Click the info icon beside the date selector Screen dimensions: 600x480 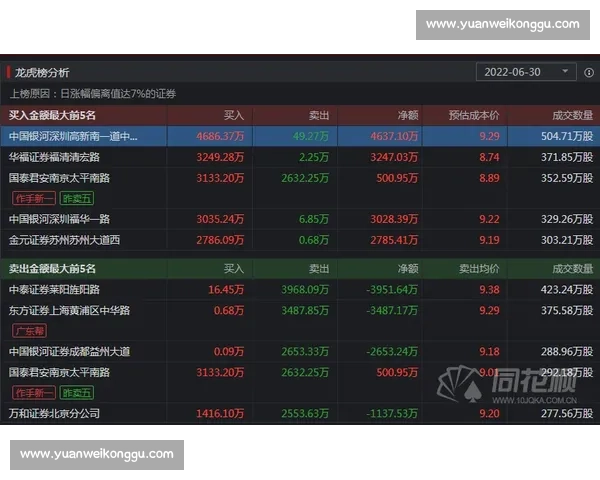point(589,72)
